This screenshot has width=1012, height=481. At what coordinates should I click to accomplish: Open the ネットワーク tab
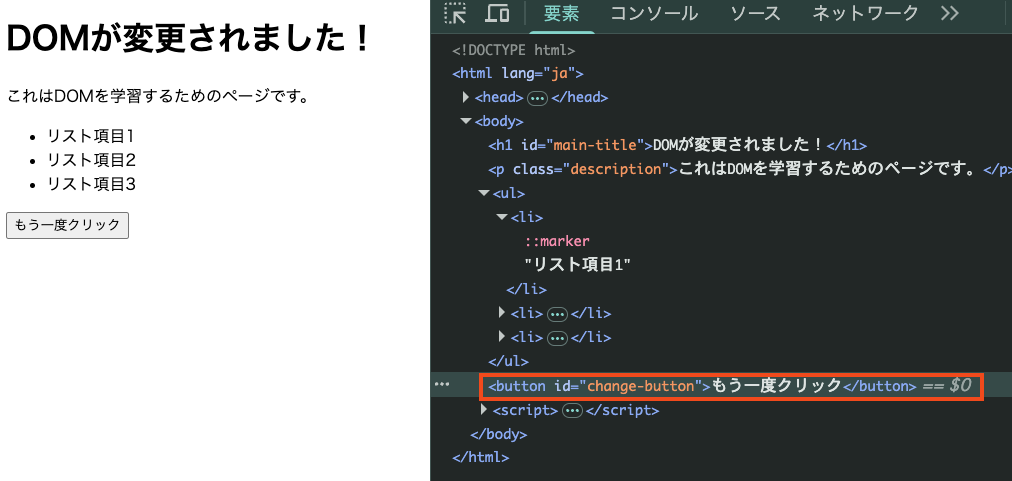pos(865,14)
